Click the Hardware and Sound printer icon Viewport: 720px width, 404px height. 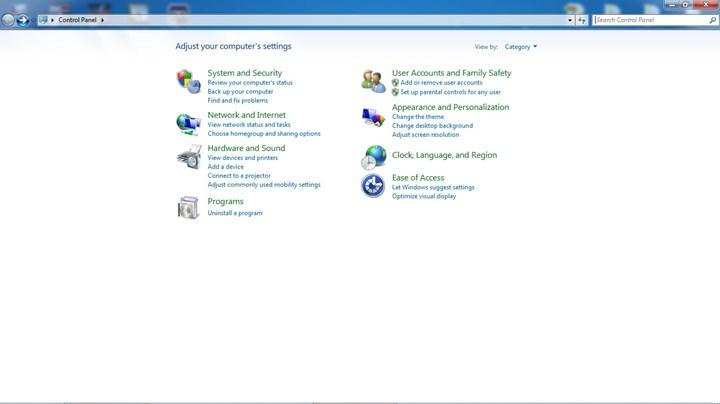[x=188, y=157]
